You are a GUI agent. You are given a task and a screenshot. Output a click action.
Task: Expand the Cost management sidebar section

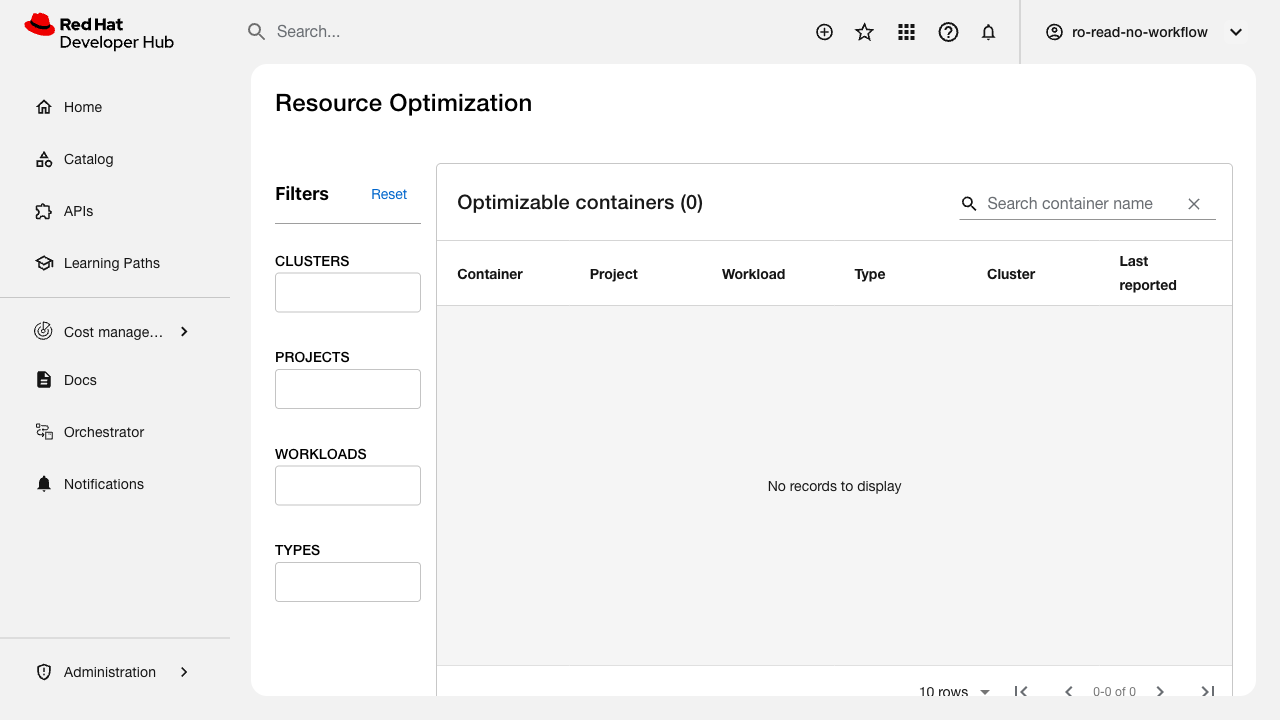pyautogui.click(x=184, y=332)
